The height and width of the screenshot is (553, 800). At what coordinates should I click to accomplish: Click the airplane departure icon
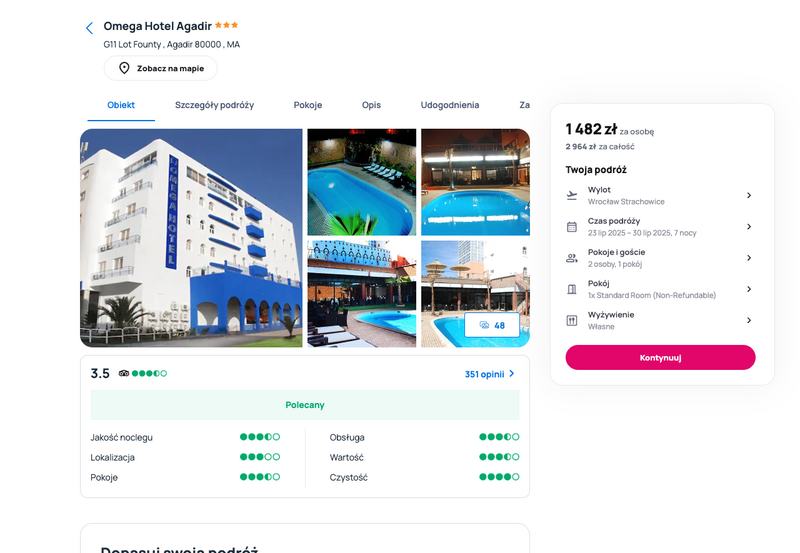[x=572, y=195]
